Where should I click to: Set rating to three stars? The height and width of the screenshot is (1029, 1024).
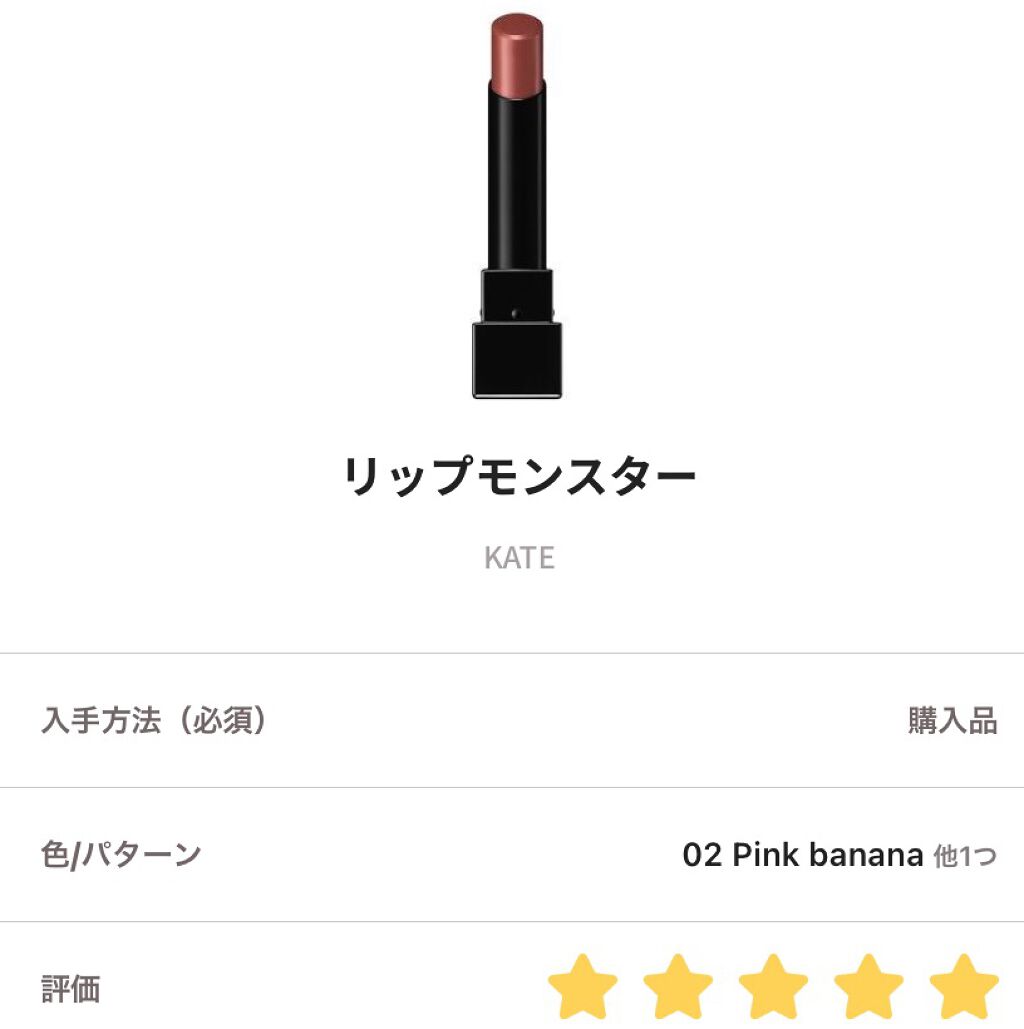pyautogui.click(x=773, y=986)
